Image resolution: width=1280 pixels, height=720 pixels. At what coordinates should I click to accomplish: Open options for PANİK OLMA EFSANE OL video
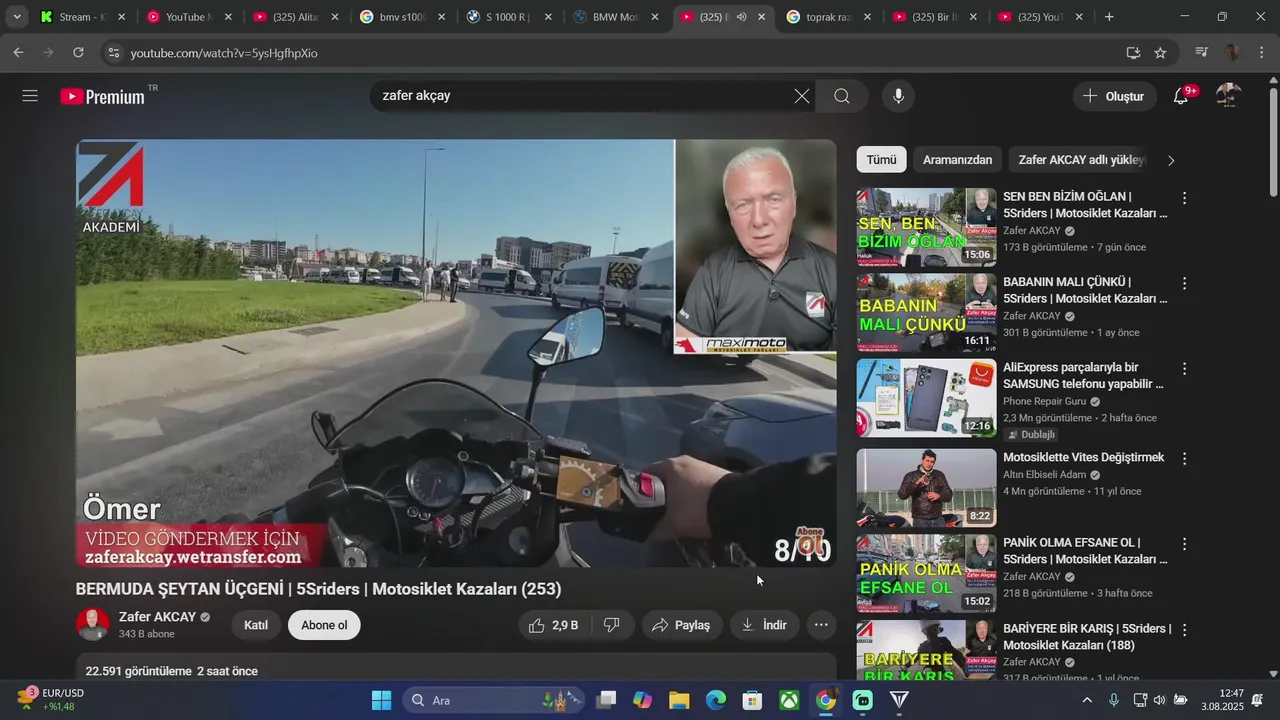(x=1184, y=544)
